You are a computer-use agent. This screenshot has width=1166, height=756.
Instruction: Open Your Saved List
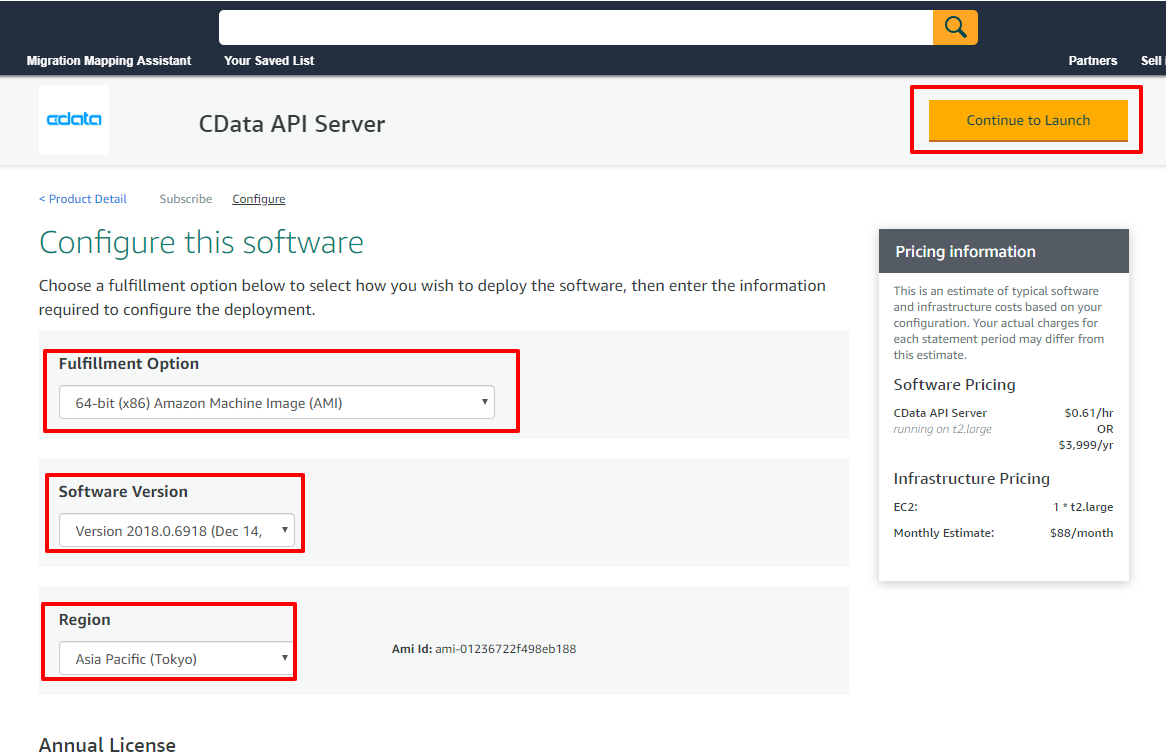point(269,61)
